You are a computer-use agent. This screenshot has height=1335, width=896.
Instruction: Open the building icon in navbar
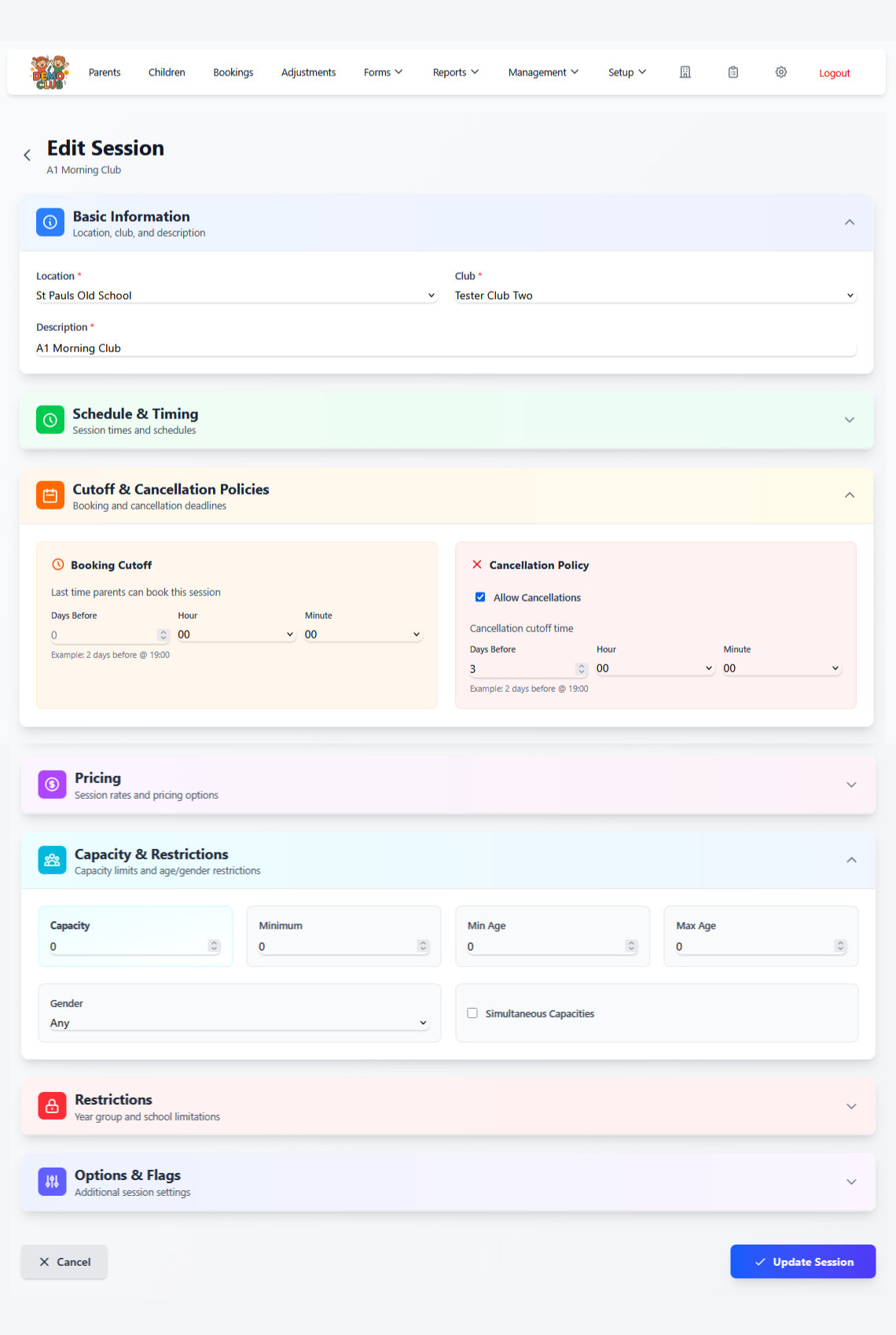tap(685, 72)
